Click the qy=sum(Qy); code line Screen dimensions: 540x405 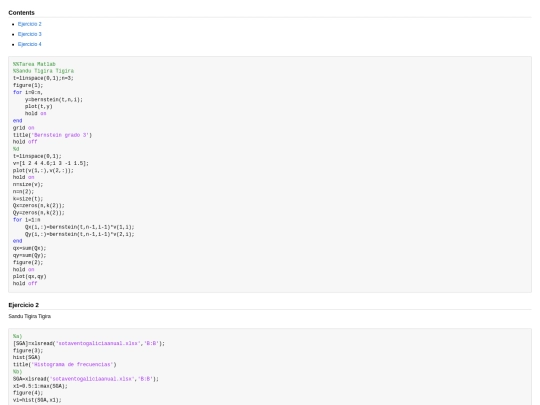pos(29,256)
